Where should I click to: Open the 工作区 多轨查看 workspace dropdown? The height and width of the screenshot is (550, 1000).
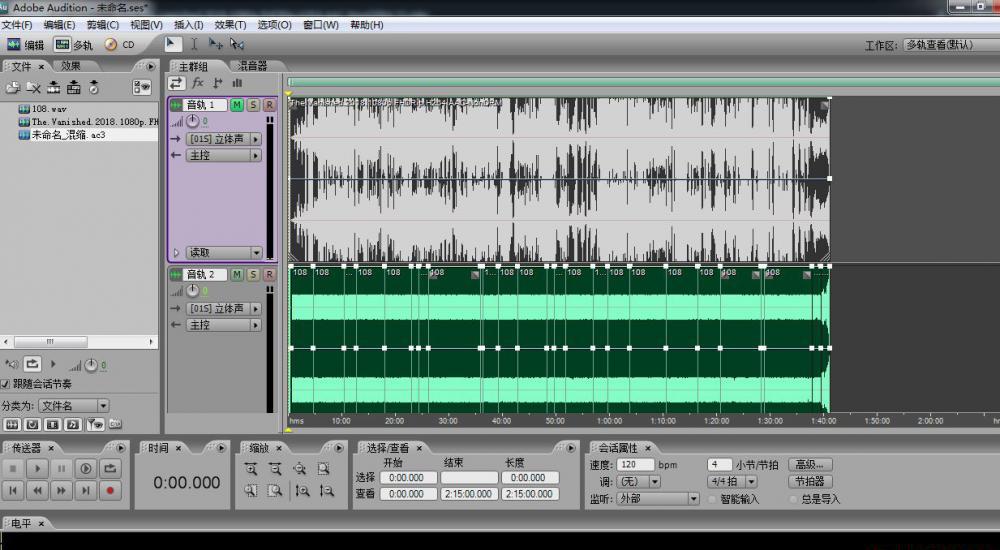point(951,45)
